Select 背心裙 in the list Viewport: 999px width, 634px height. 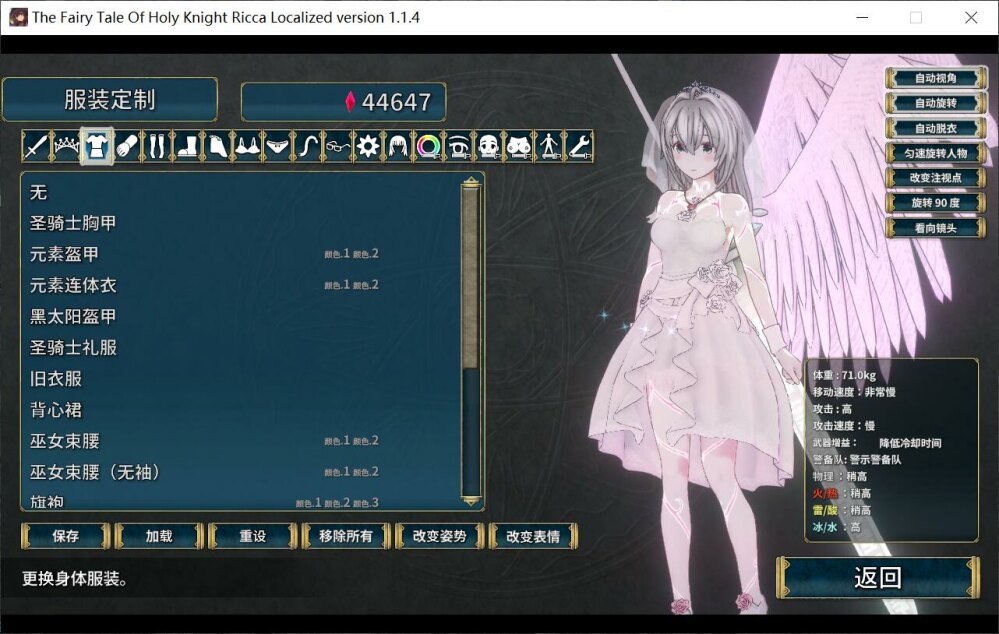242,410
